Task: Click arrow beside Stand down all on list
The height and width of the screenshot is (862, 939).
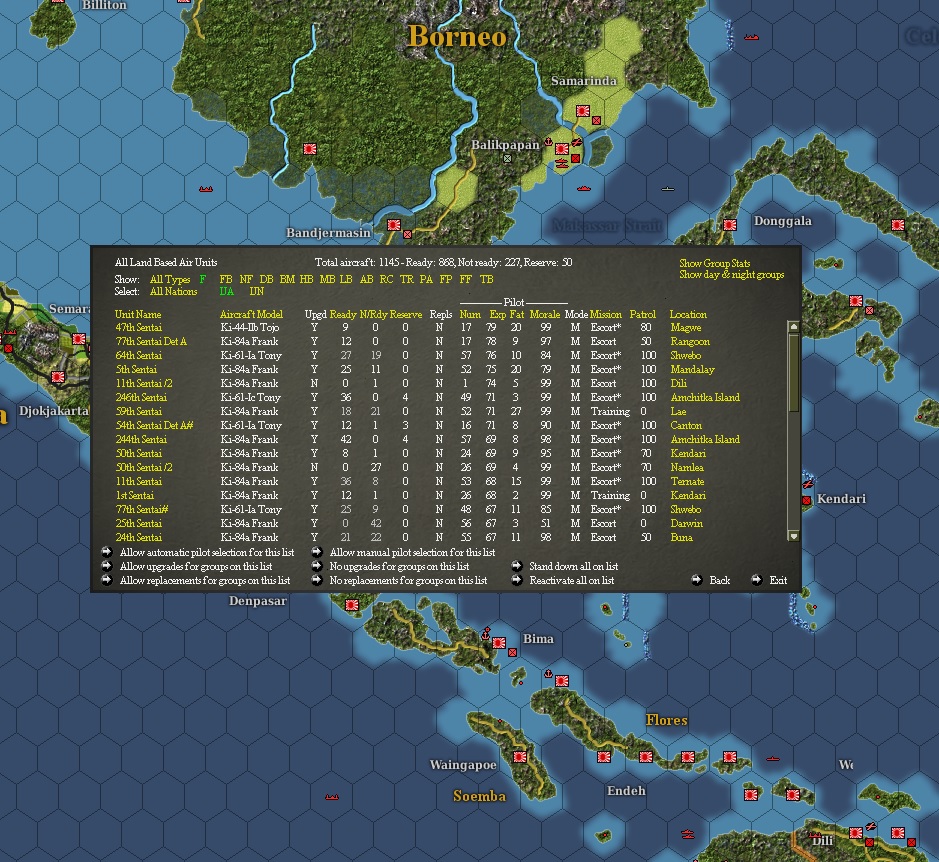Action: pos(517,565)
